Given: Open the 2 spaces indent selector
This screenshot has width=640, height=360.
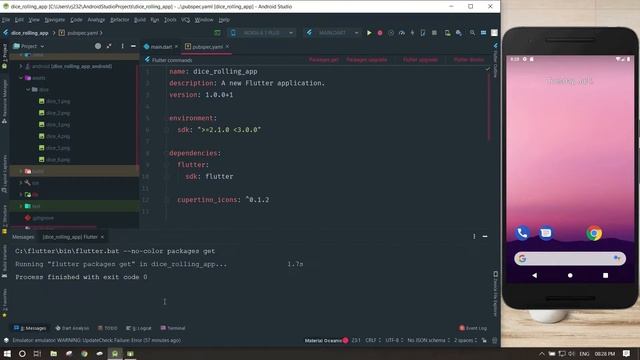Looking at the screenshot, I should tap(465, 340).
